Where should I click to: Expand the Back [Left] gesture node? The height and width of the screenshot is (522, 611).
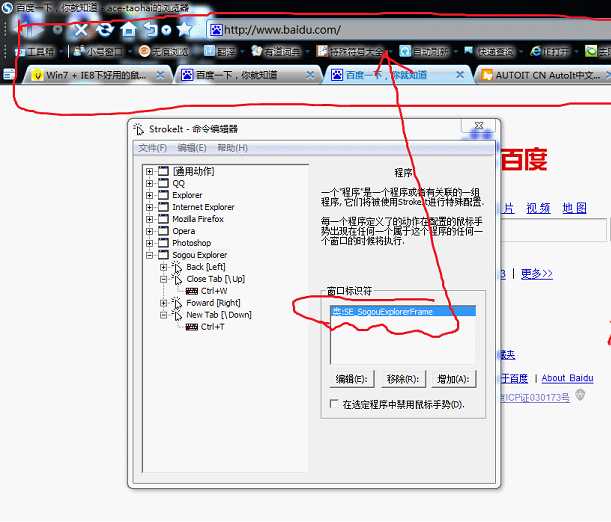pos(164,267)
